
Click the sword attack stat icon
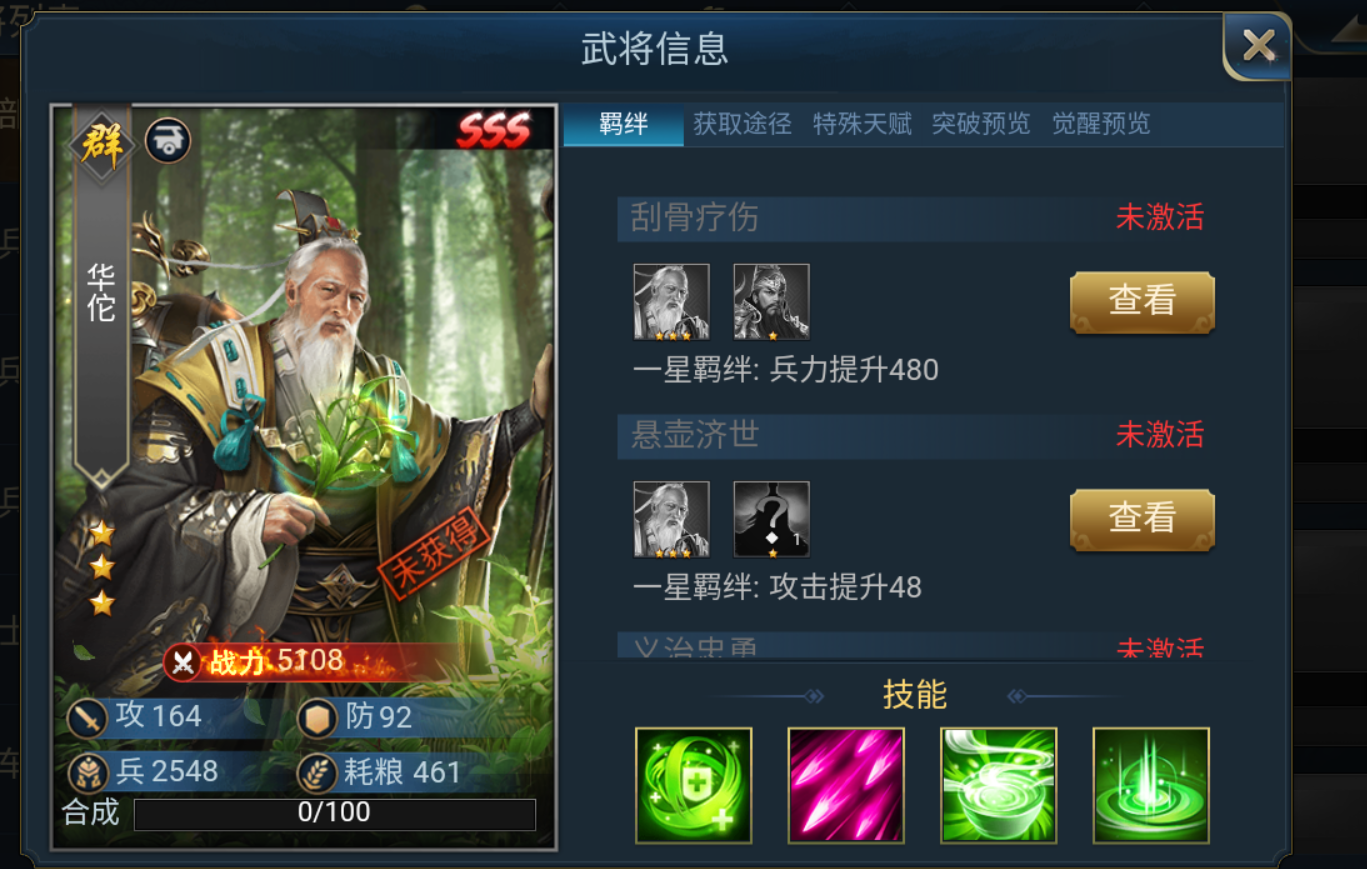click(88, 718)
